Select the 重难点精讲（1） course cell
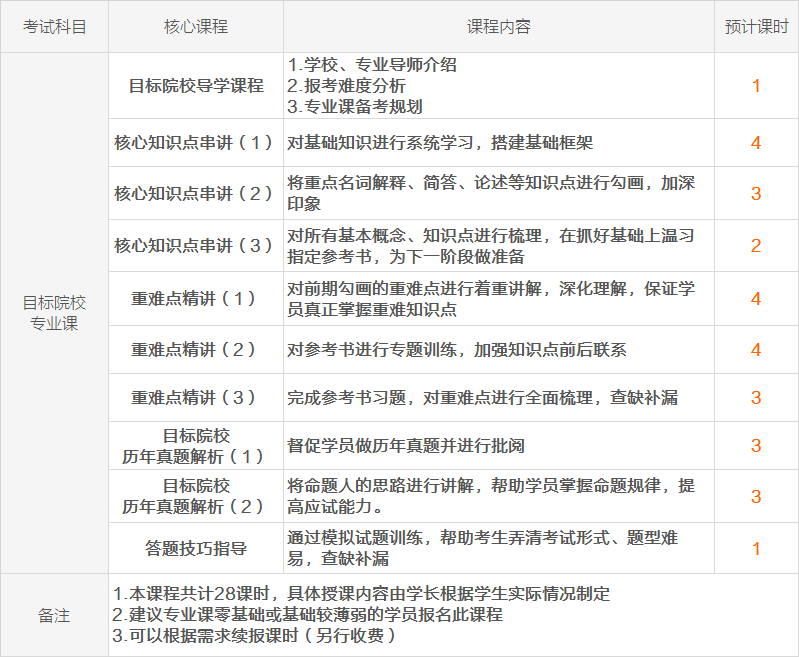 [196, 298]
